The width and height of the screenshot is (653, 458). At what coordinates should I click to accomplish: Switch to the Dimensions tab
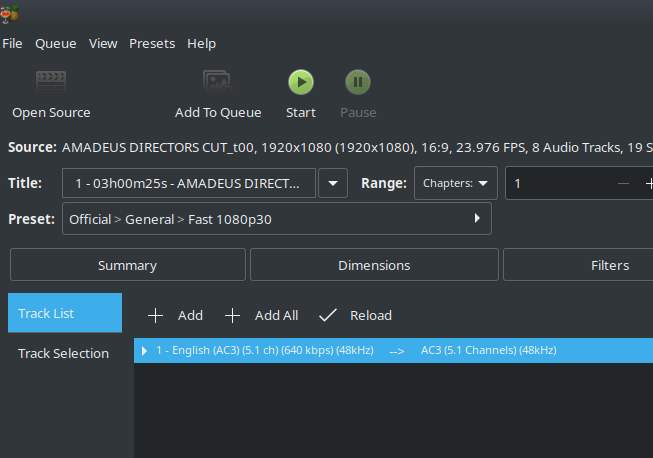point(374,265)
